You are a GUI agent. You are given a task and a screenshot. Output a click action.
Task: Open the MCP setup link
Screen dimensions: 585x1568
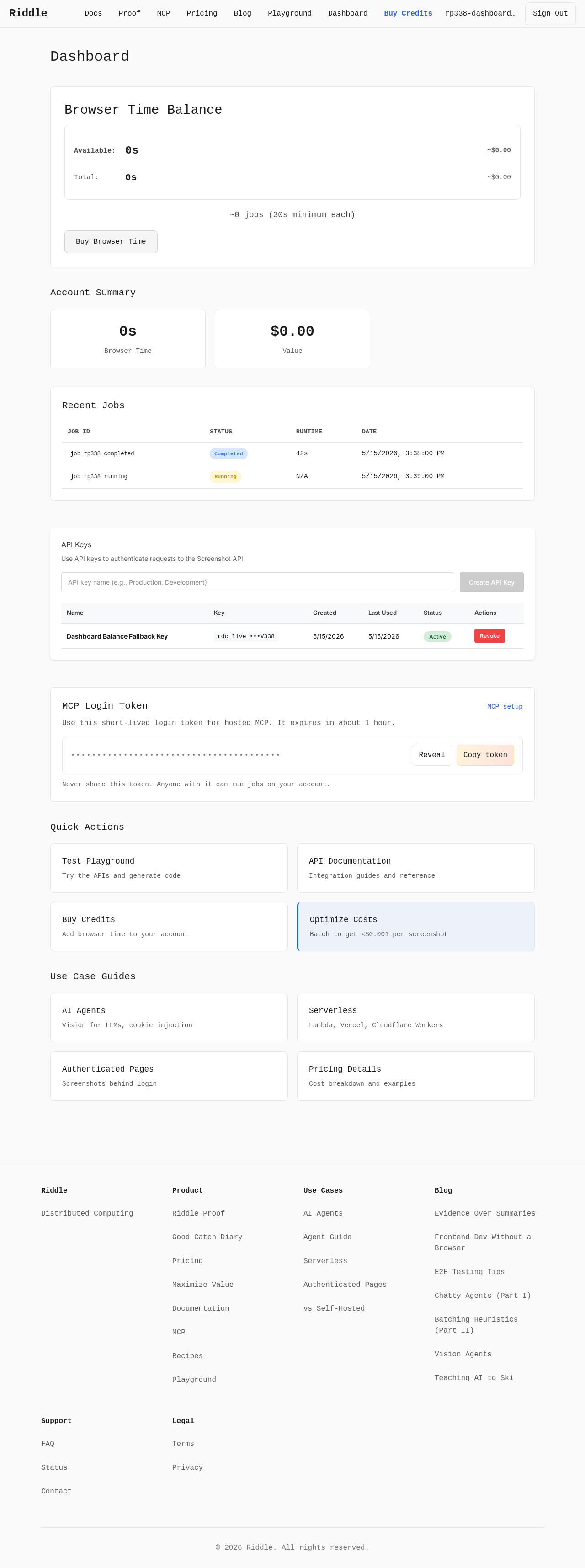coord(505,707)
